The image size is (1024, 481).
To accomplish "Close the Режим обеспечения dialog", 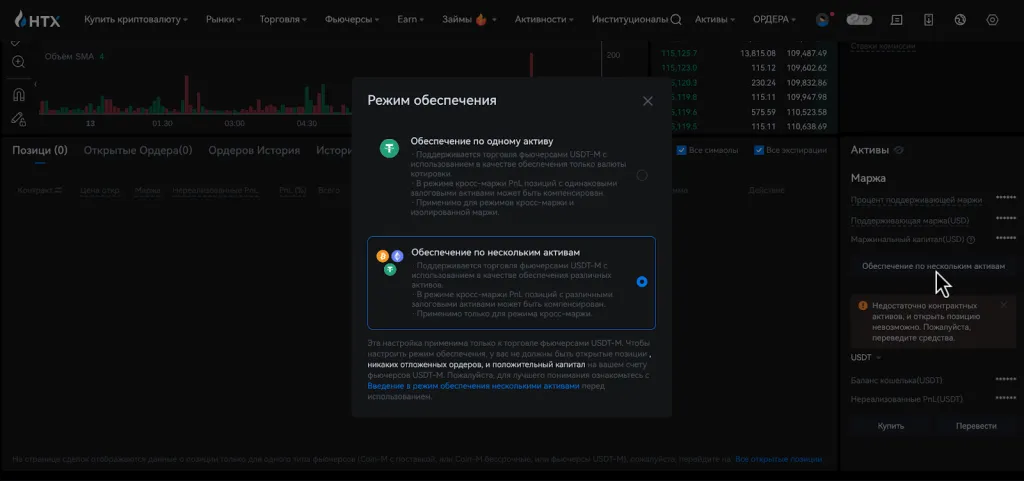I will click(648, 101).
